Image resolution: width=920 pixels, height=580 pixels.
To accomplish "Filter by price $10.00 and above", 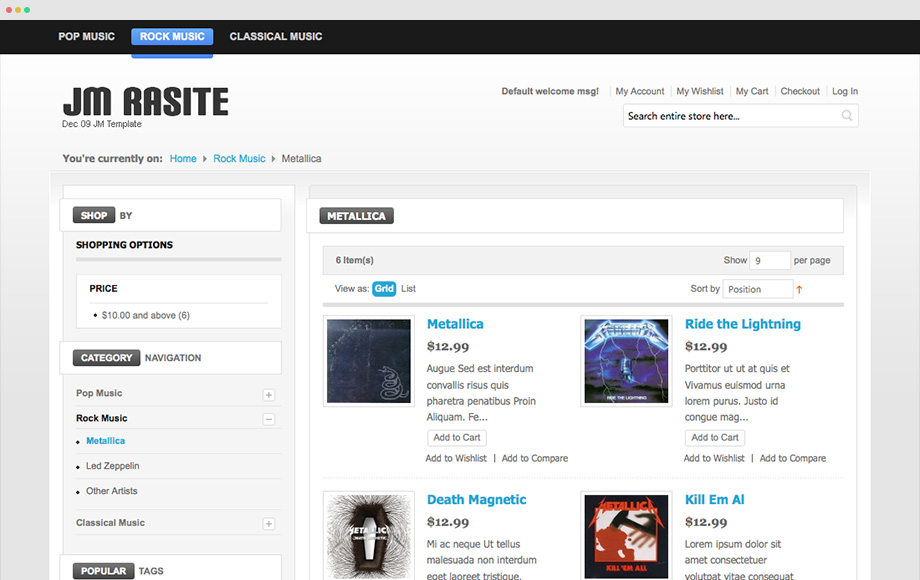I will pyautogui.click(x=146, y=315).
